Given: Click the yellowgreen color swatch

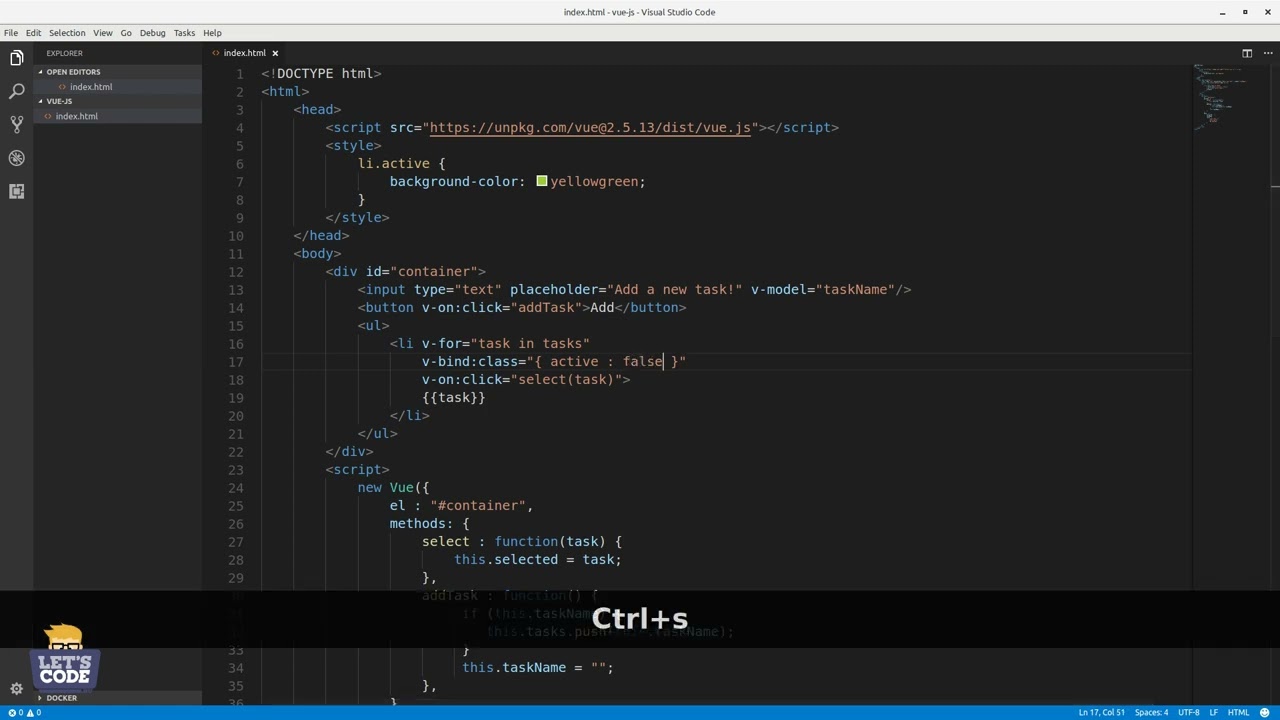Looking at the screenshot, I should [541, 181].
